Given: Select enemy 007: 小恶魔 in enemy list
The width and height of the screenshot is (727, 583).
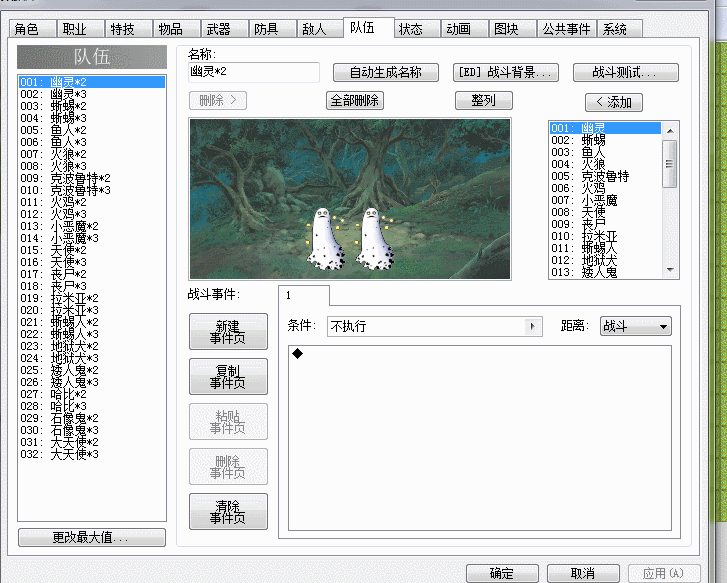Looking at the screenshot, I should pos(605,200).
